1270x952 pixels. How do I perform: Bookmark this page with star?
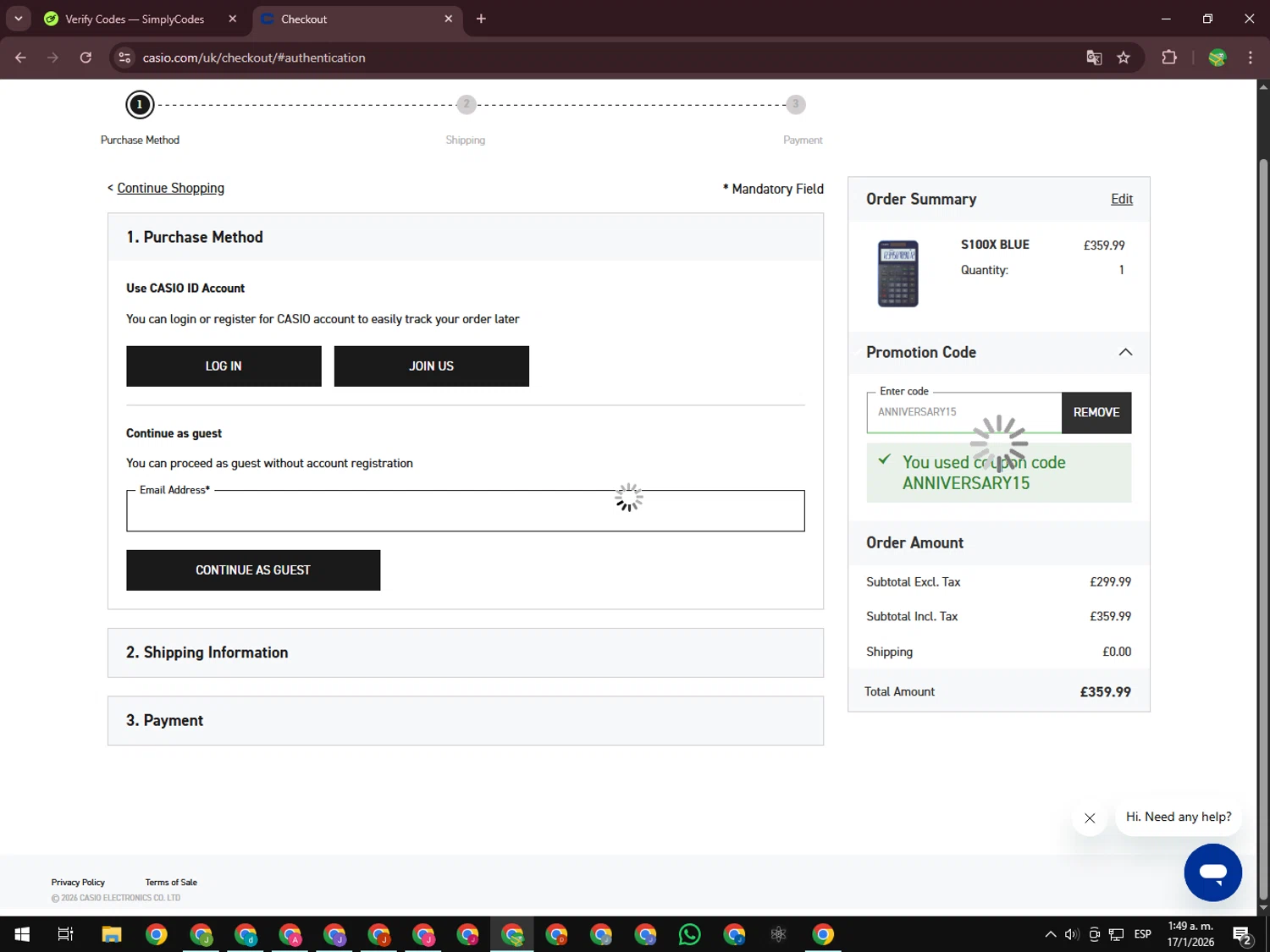(x=1124, y=58)
